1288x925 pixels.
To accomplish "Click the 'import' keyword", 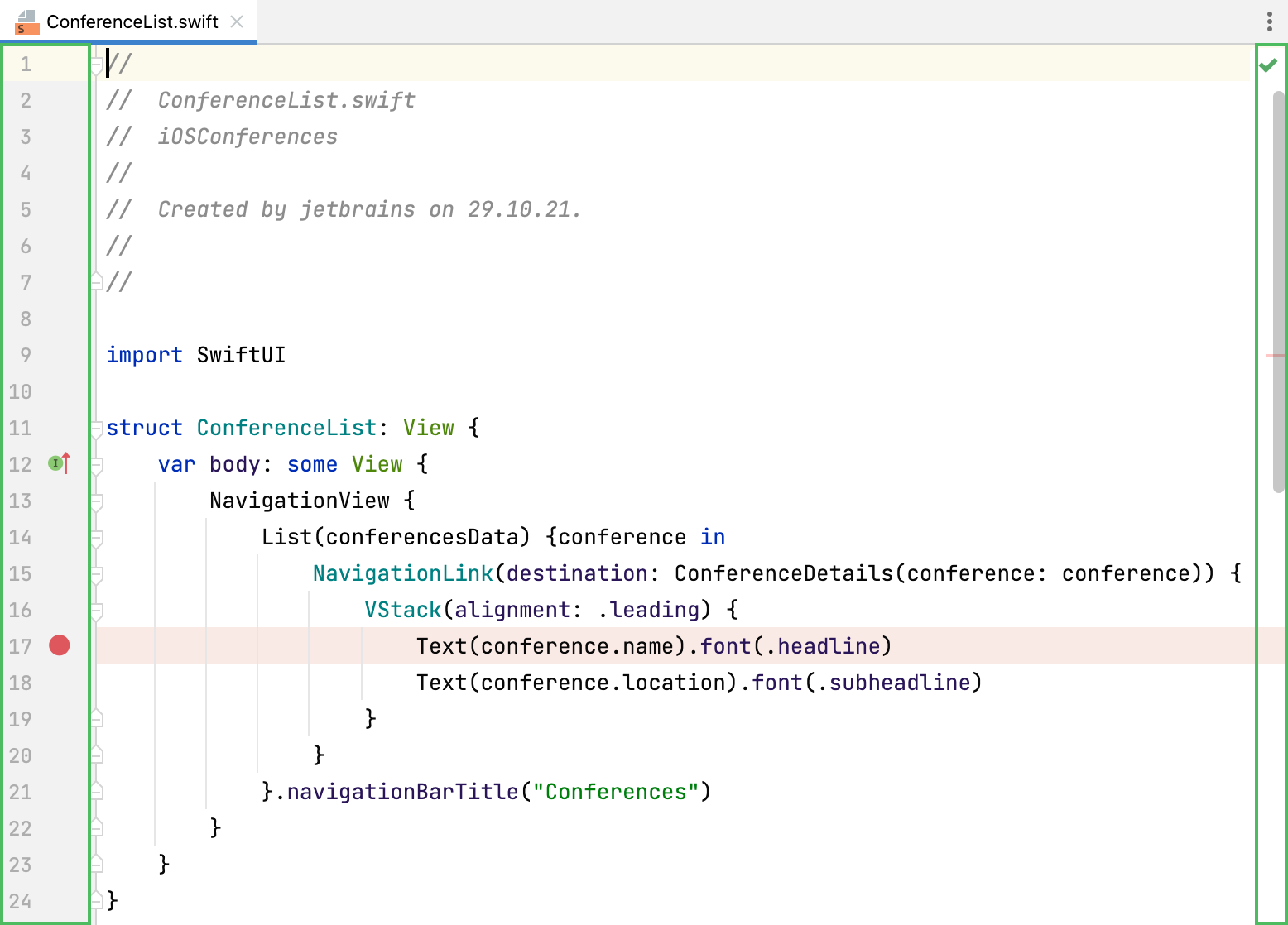I will pos(144,355).
